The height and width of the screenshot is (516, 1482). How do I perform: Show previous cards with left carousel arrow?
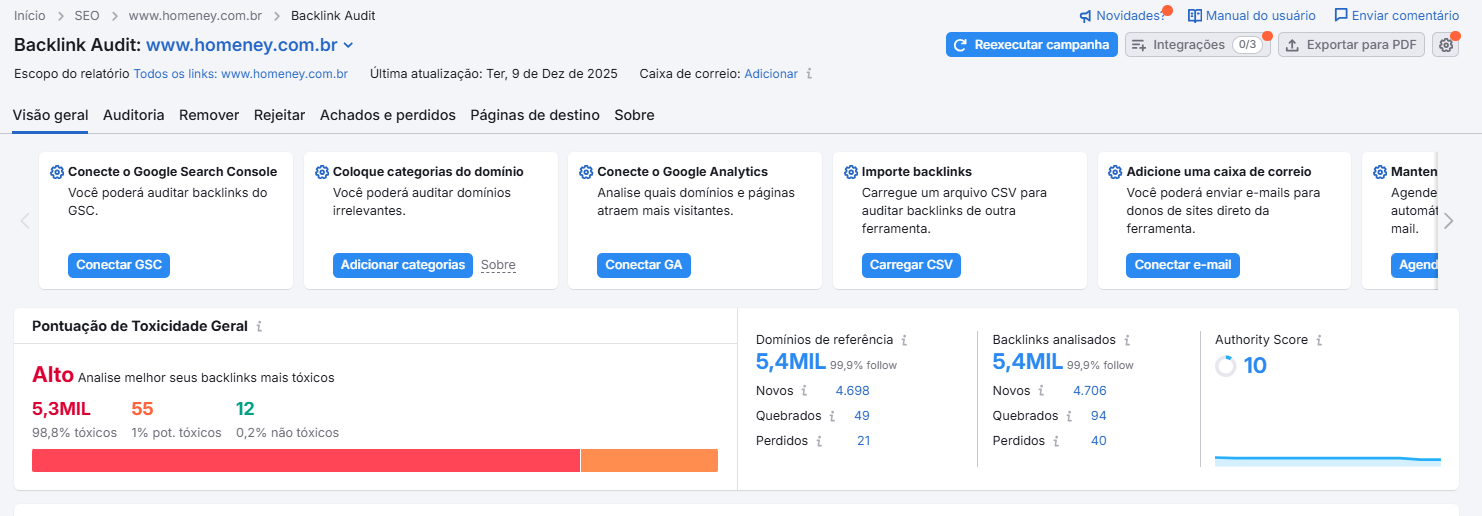pos(25,221)
